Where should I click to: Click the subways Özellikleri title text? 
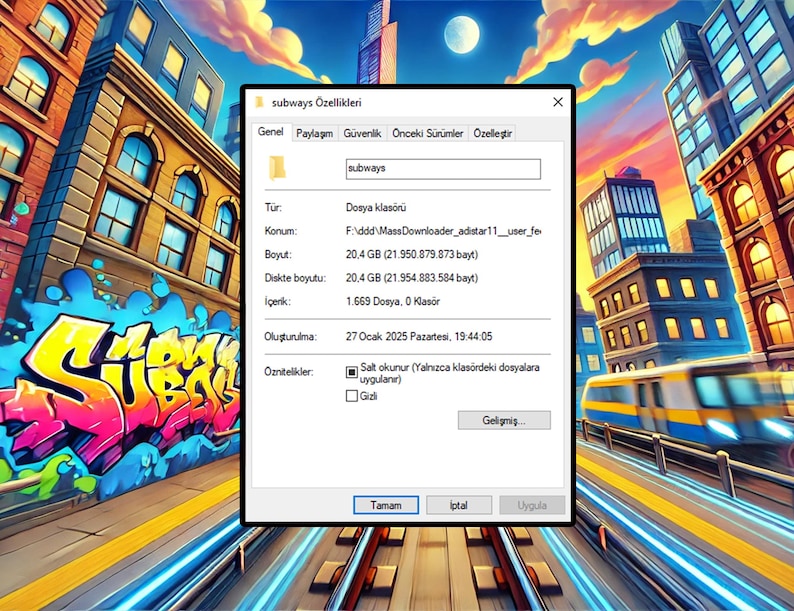316,103
